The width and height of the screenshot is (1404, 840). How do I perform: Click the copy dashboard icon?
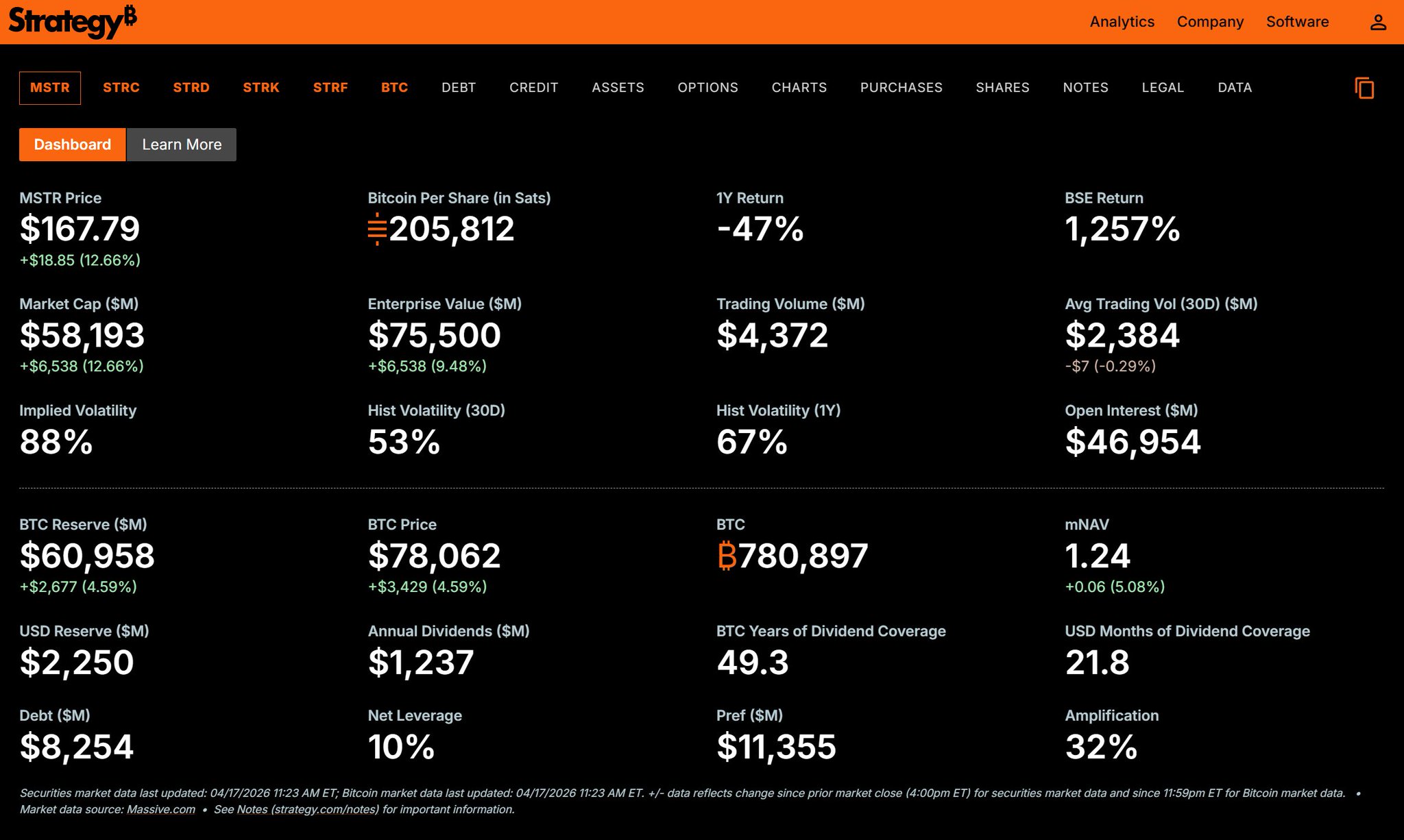point(1364,88)
